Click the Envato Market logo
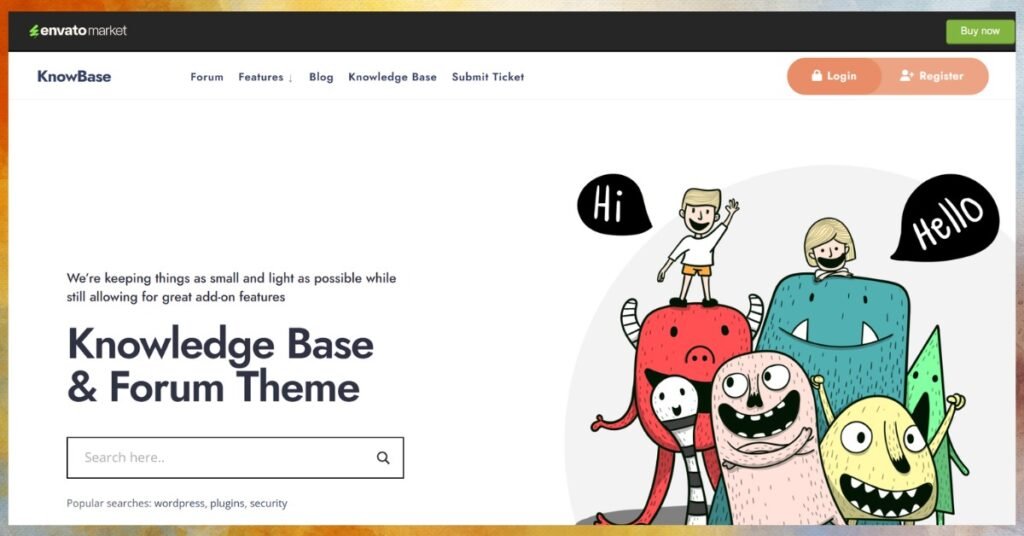 point(78,31)
